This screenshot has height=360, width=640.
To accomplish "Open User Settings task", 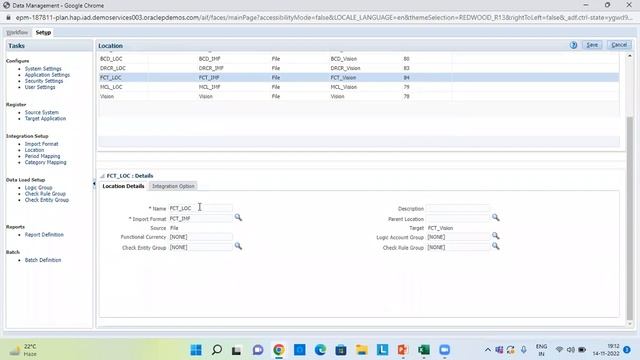I will (40, 87).
